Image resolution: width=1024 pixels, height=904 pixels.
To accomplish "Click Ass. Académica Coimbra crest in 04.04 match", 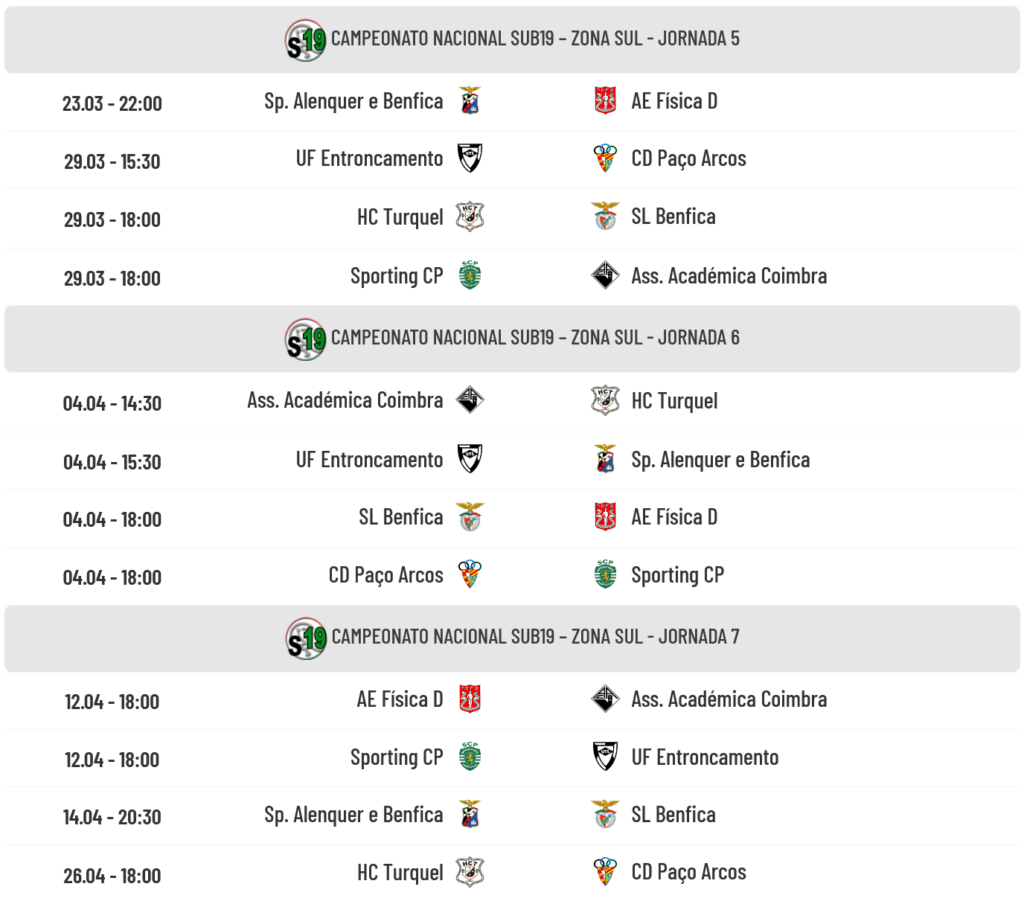I will click(x=470, y=401).
